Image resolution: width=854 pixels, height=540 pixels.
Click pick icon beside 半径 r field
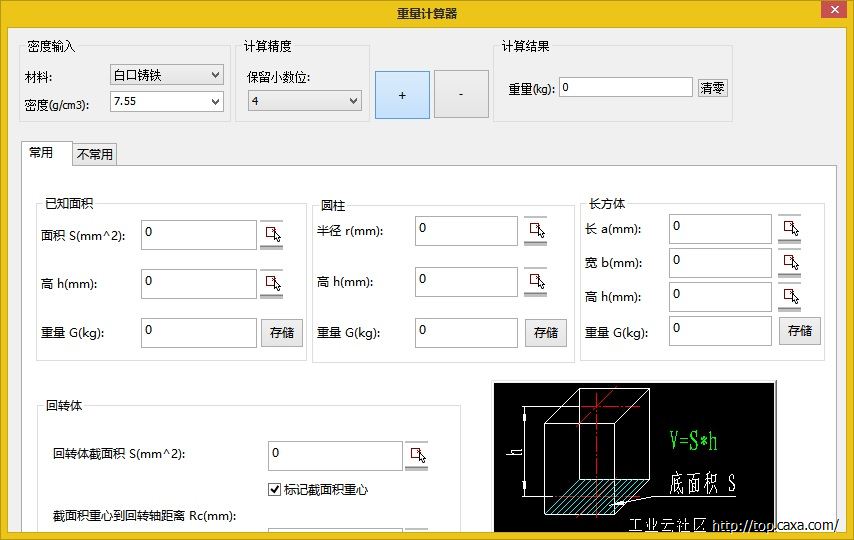(x=535, y=229)
